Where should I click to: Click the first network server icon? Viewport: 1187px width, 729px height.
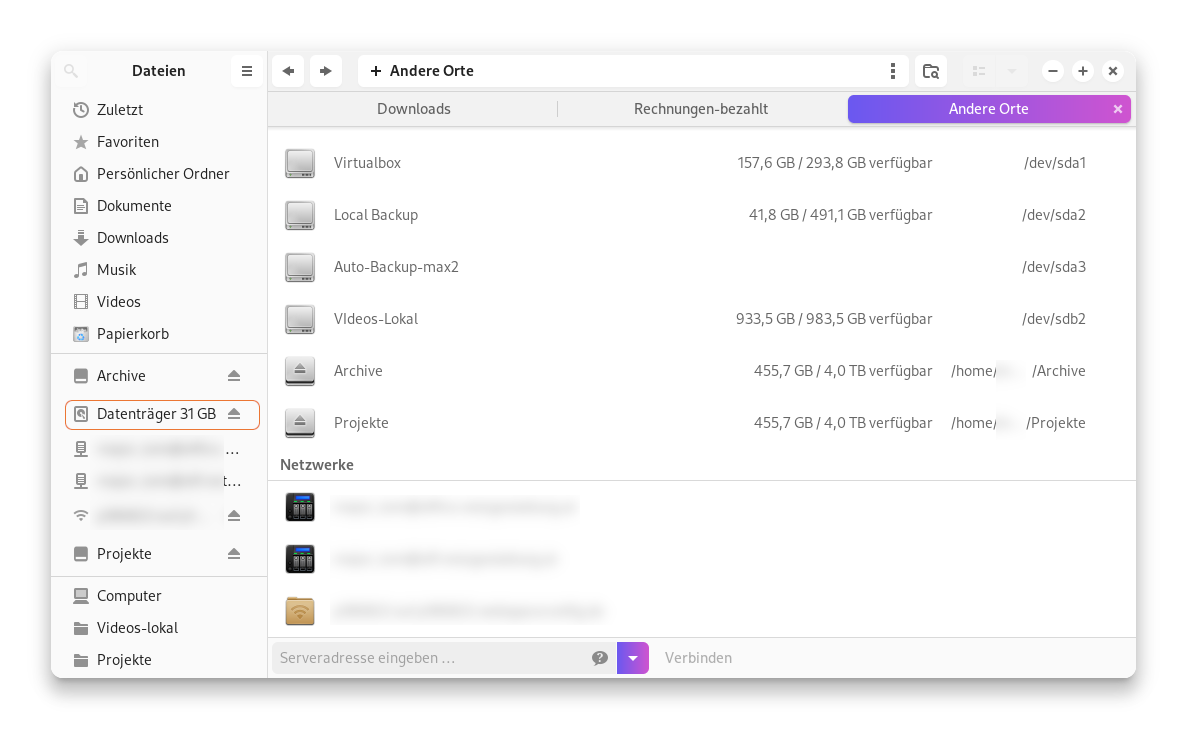[x=300, y=507]
